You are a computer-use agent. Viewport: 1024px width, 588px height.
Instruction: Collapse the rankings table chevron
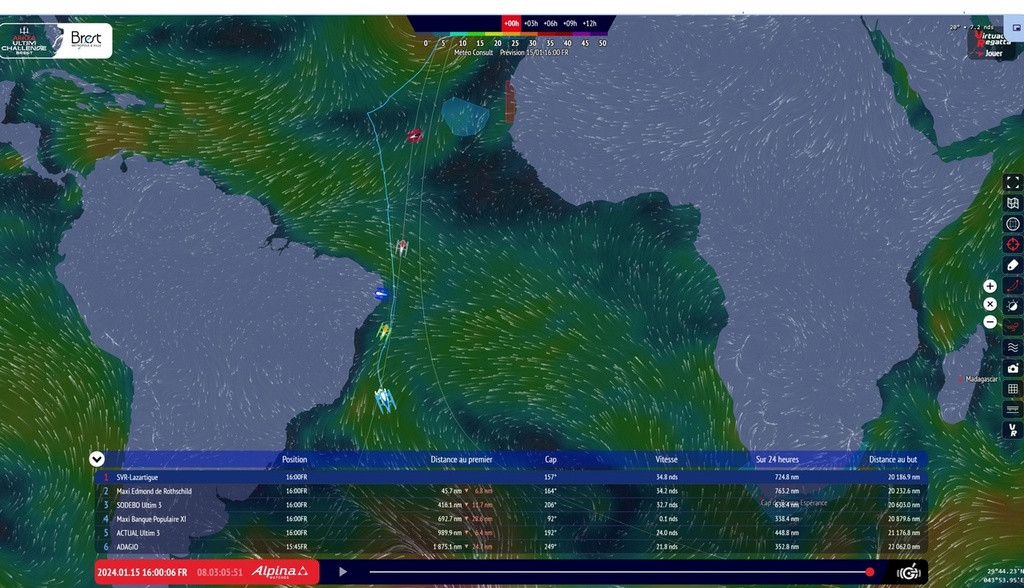97,459
